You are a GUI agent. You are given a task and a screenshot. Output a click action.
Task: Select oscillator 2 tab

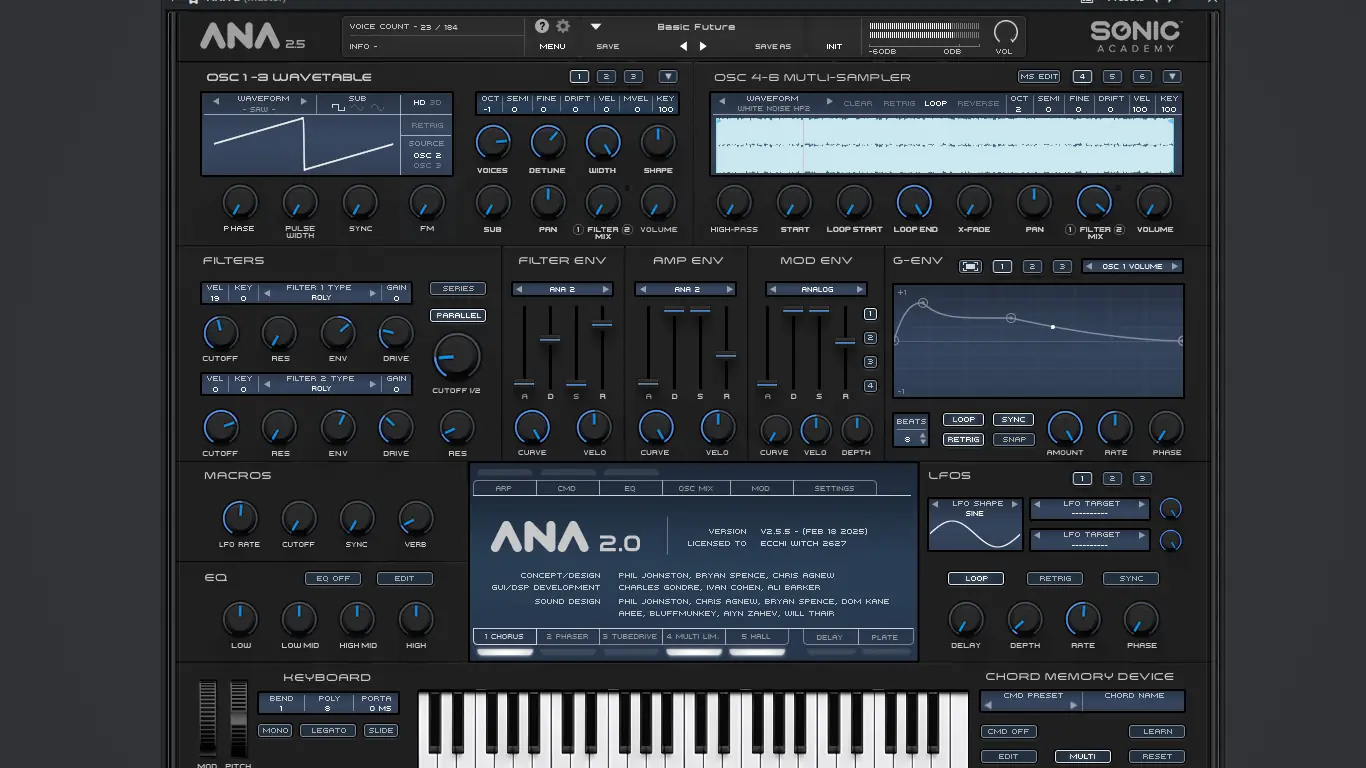point(605,76)
